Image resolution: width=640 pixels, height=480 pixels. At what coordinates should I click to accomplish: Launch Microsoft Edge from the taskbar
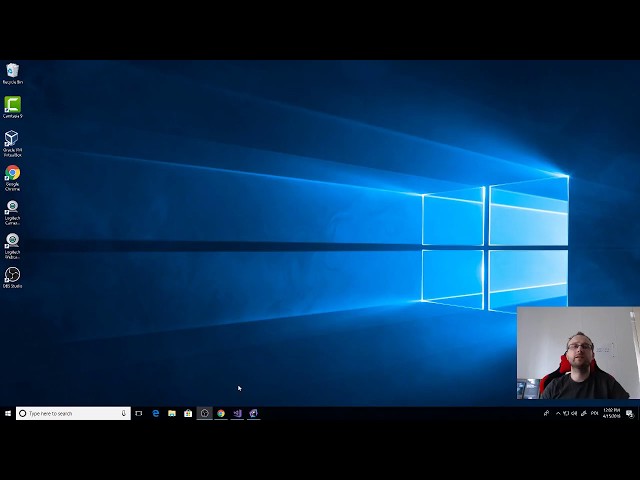pyautogui.click(x=156, y=413)
